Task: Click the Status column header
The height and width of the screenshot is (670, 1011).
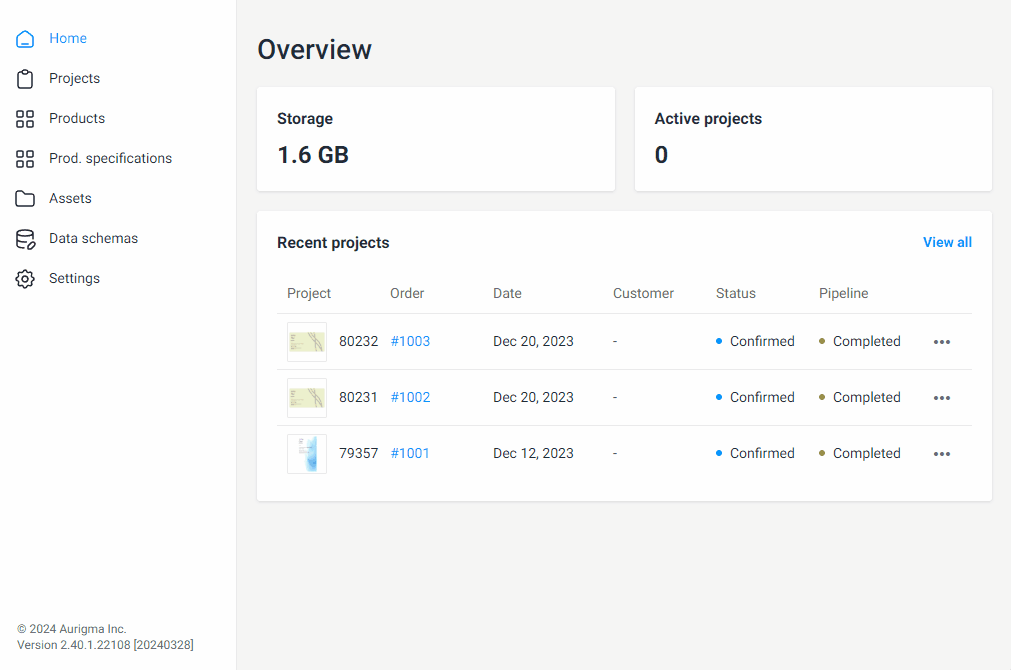Action: point(735,293)
